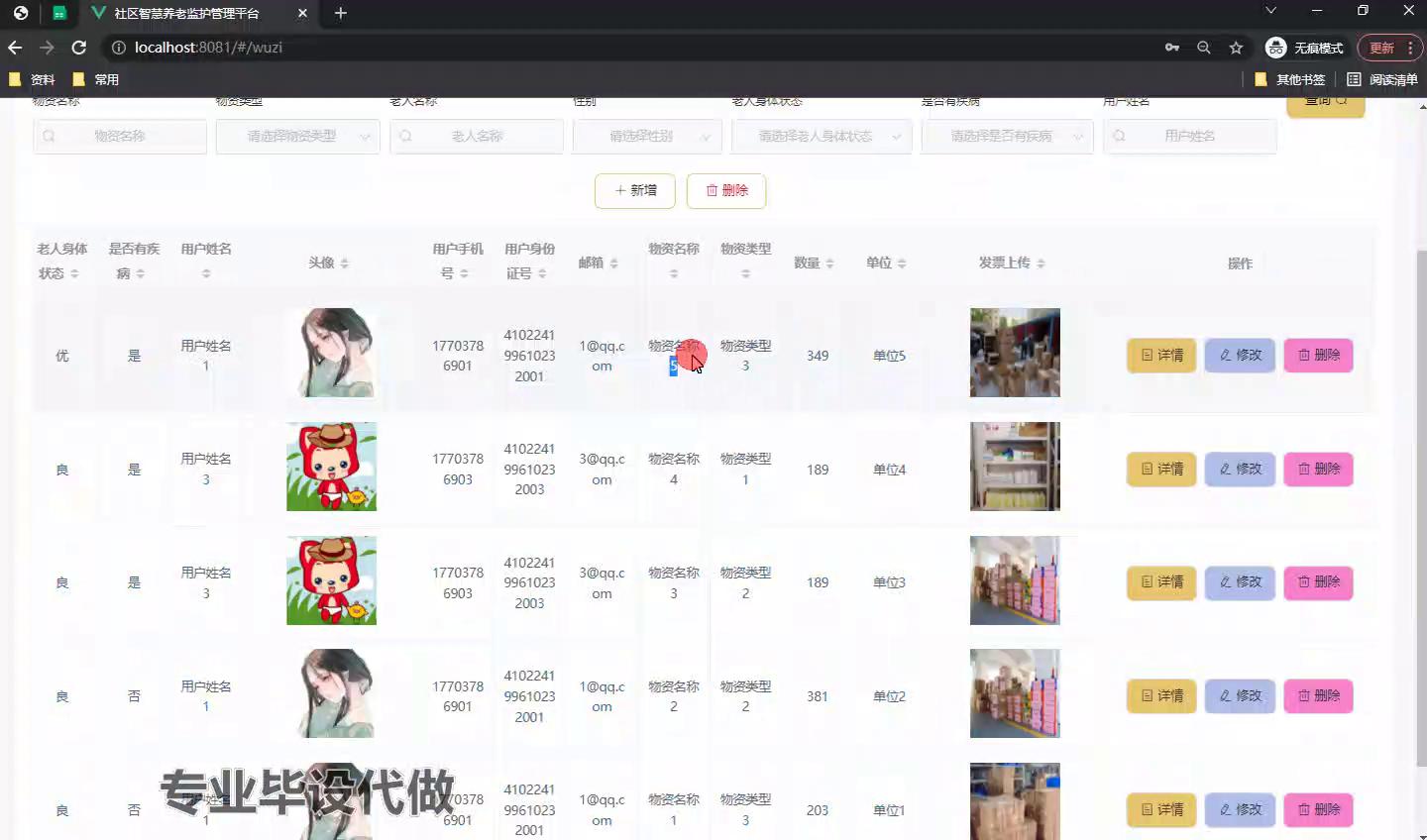The height and width of the screenshot is (840, 1427).
Task: Sort by the 邮箱 column sort arrows
Action: (613, 263)
